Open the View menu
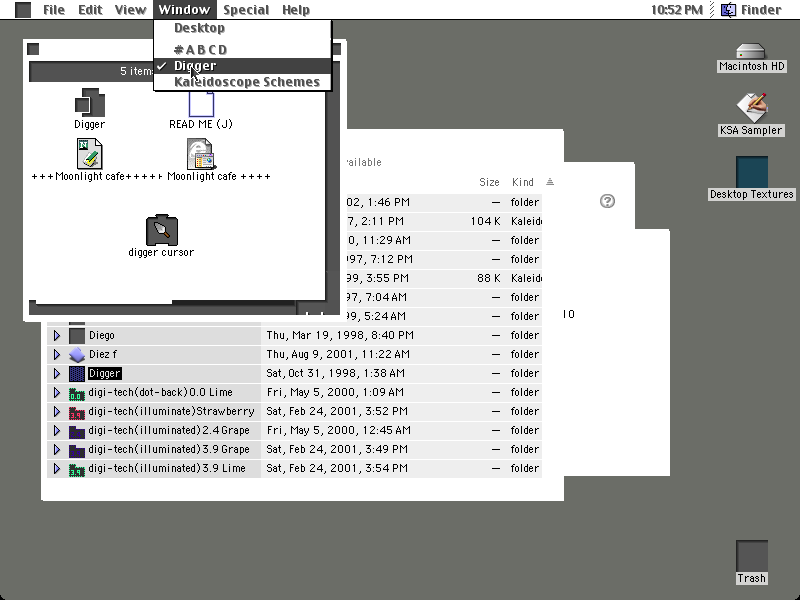The image size is (800, 600). [x=131, y=10]
